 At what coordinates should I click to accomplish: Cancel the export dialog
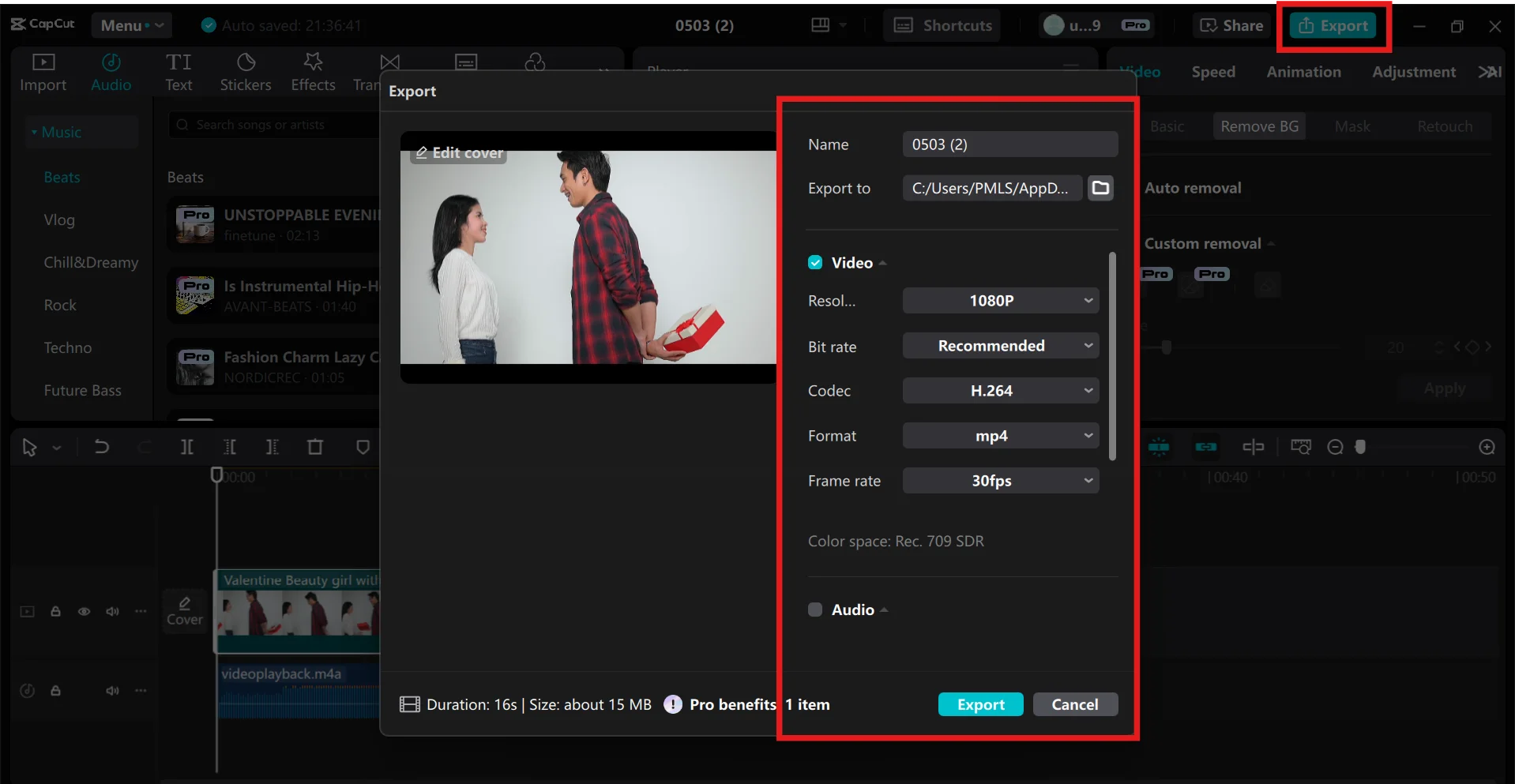[x=1075, y=704]
